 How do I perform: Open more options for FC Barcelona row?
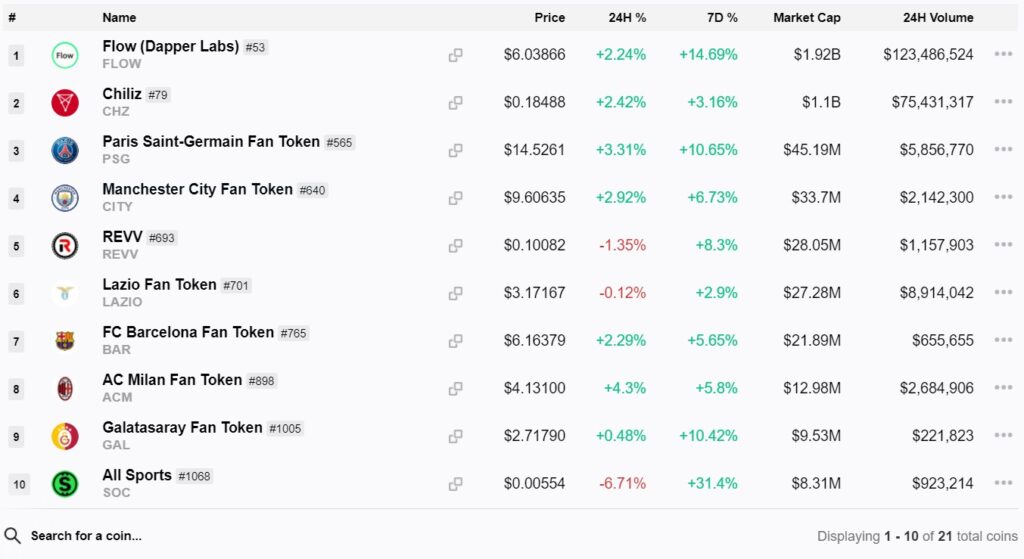(1003, 340)
